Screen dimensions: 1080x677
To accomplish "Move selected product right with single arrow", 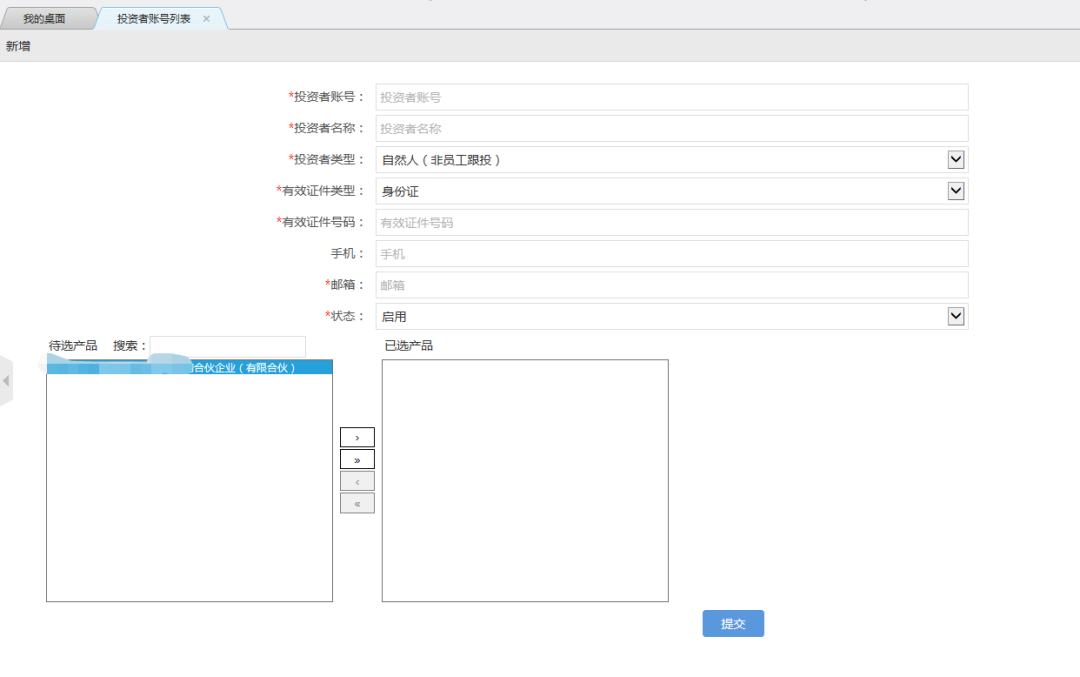I will (357, 437).
